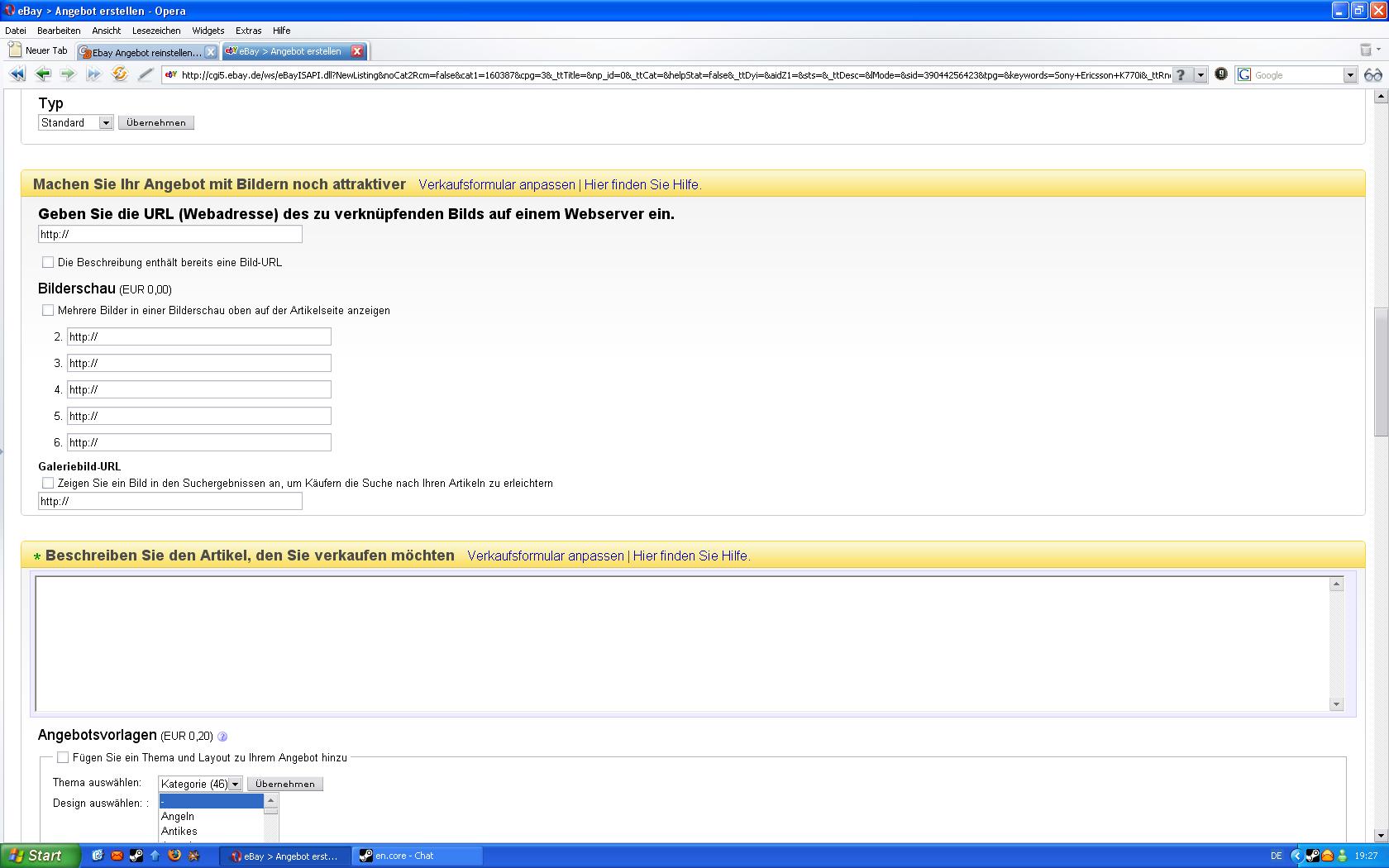Click the Rewind navigation icon
The image size is (1389, 868).
pos(17,74)
